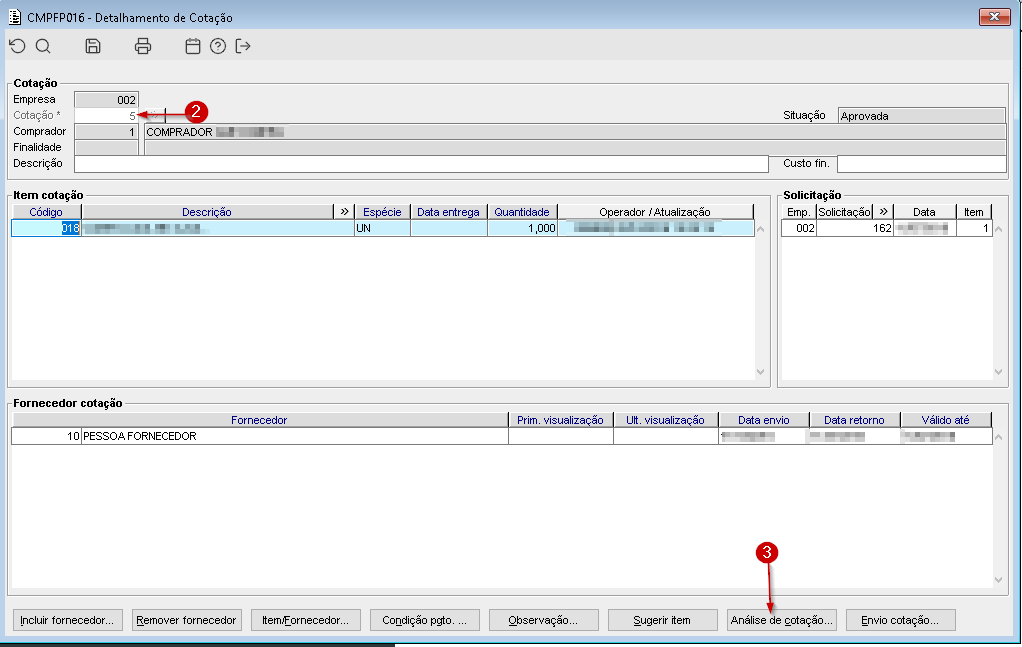Close the Detalhamento de Cotação window
This screenshot has width=1022, height=647.
pos(994,17)
